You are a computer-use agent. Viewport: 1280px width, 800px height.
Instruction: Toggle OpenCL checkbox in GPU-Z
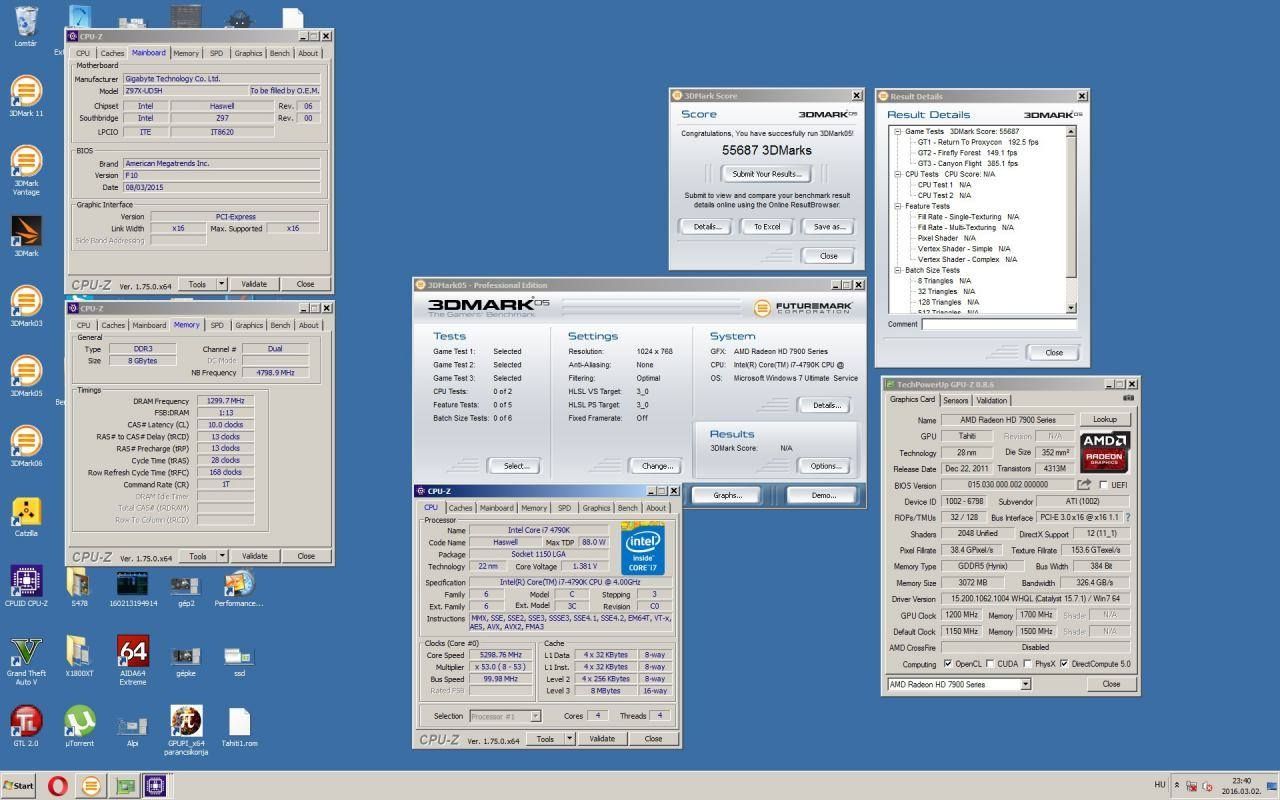click(947, 664)
